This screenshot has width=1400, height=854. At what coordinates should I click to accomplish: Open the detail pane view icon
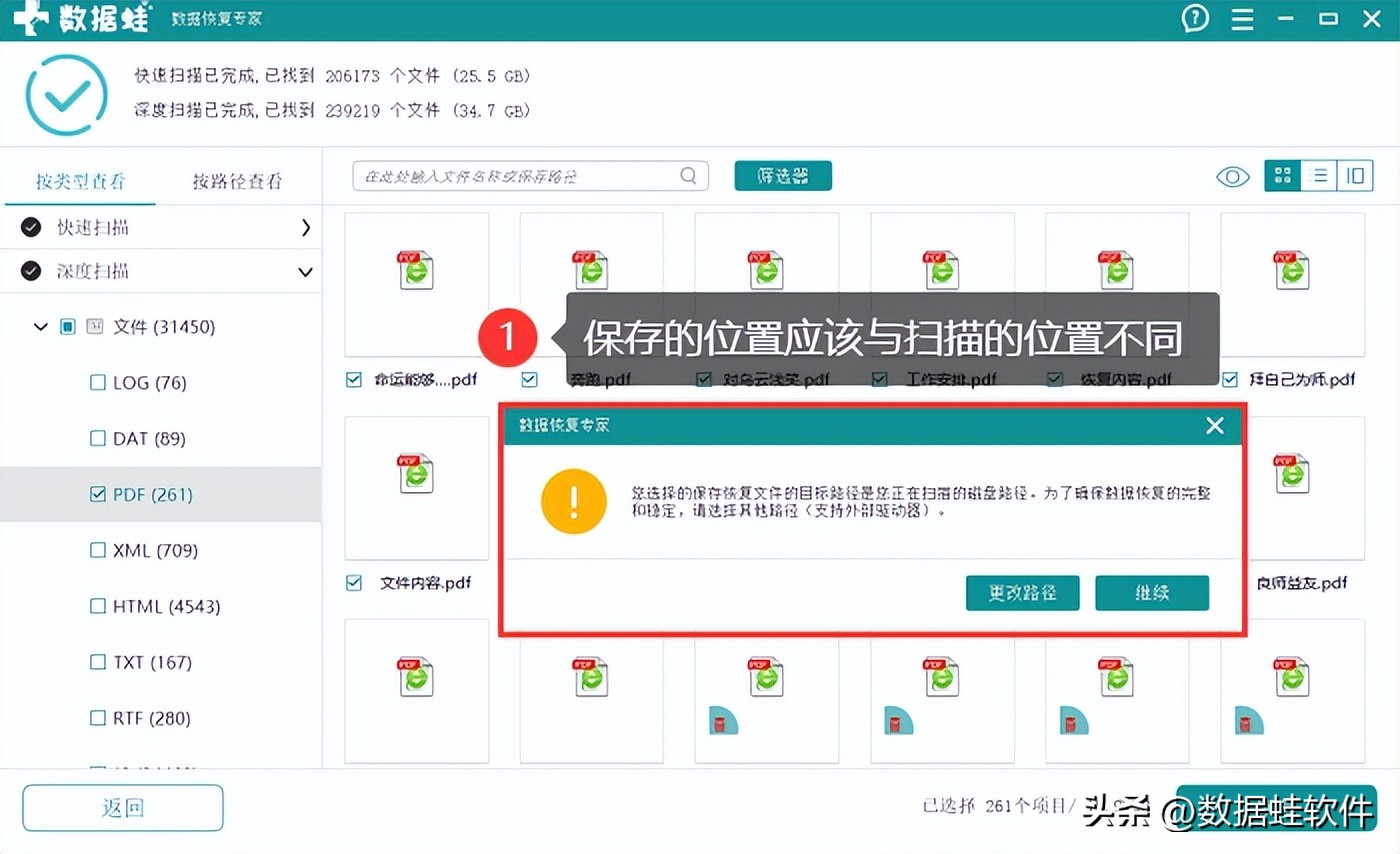[1354, 175]
